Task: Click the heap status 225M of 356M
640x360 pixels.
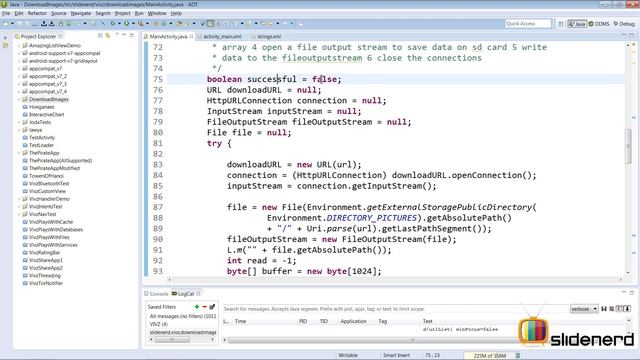Action: point(489,356)
